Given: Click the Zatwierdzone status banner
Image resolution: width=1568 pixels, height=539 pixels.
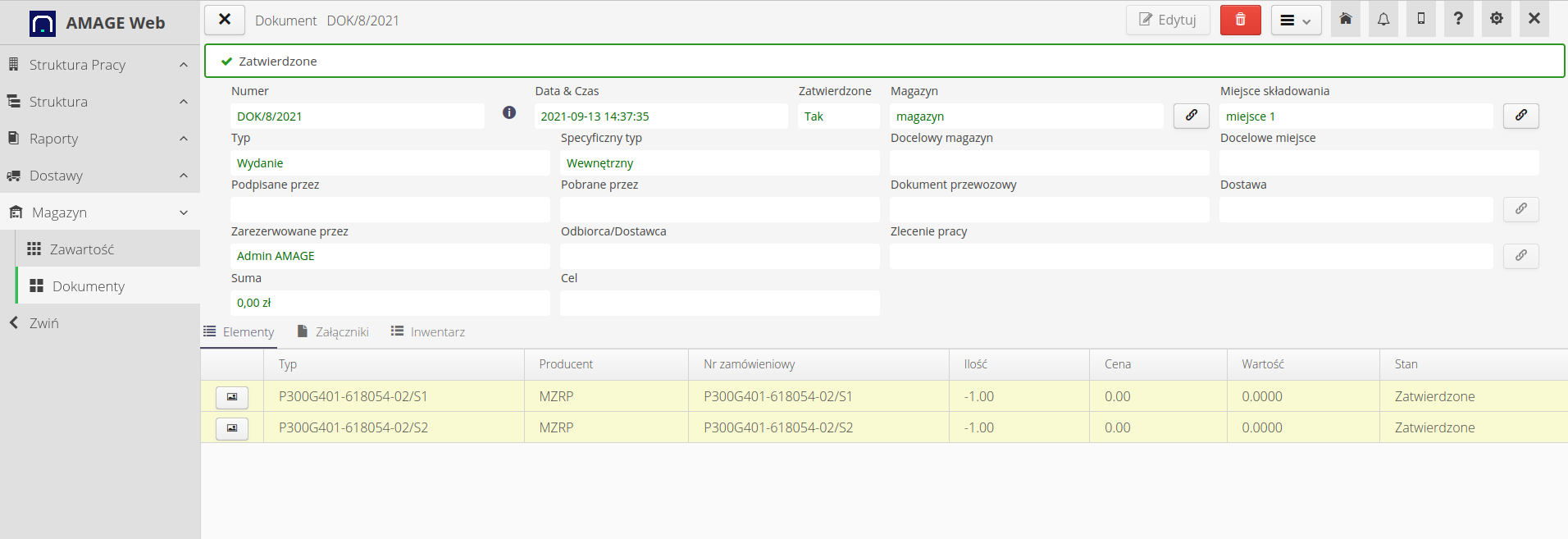Looking at the screenshot, I should click(x=884, y=61).
